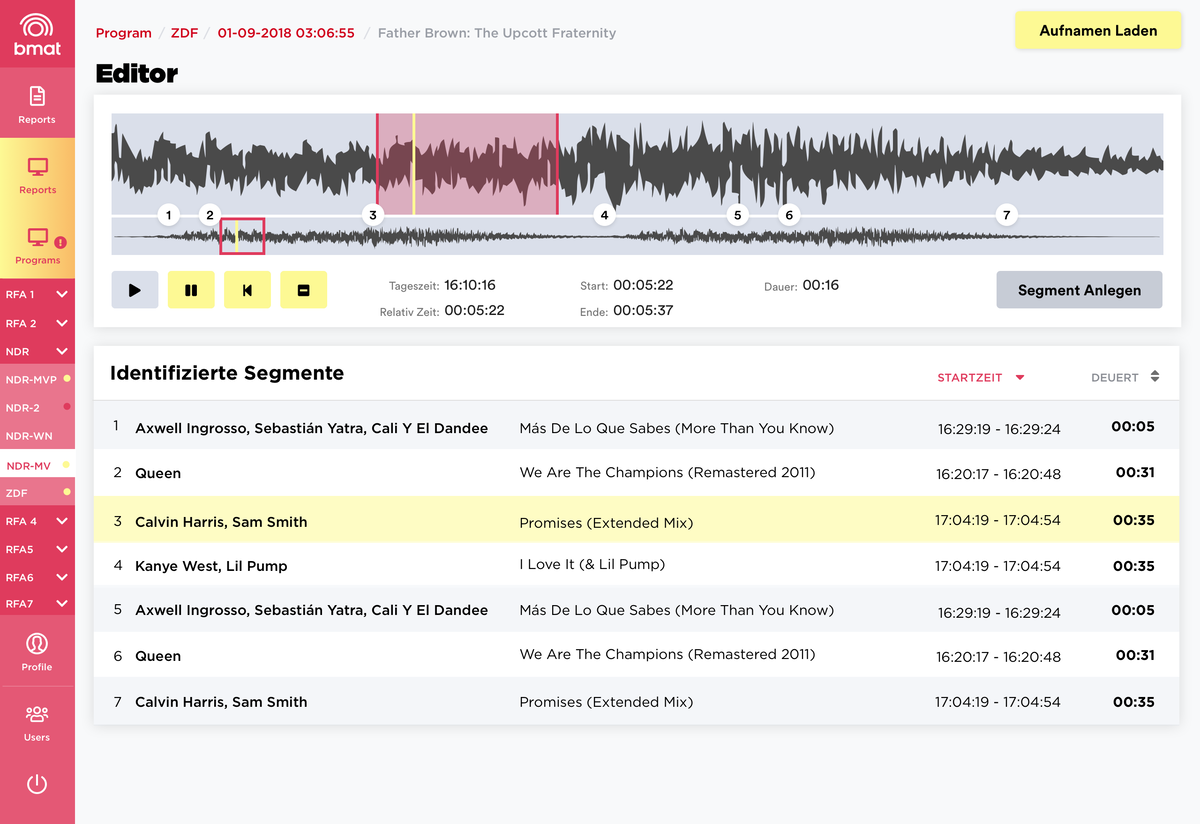Click timeline marker number 5
Screen dimensions: 1200x824
pos(737,214)
